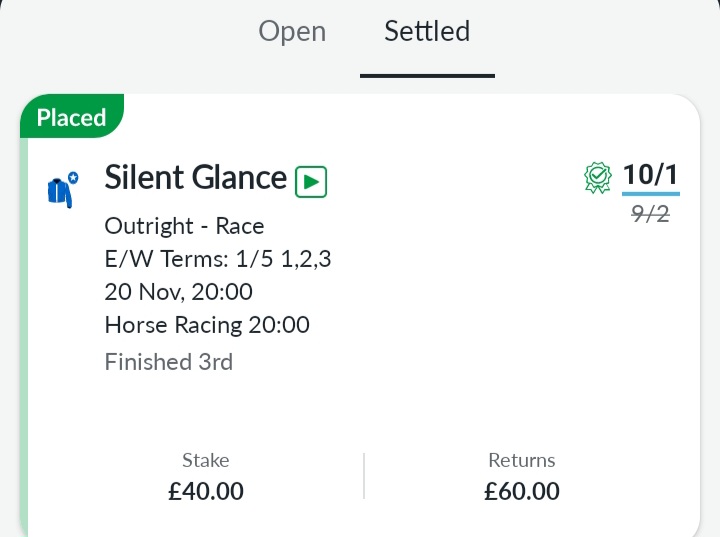
Task: Select the Settled bets tab
Action: click(x=427, y=31)
